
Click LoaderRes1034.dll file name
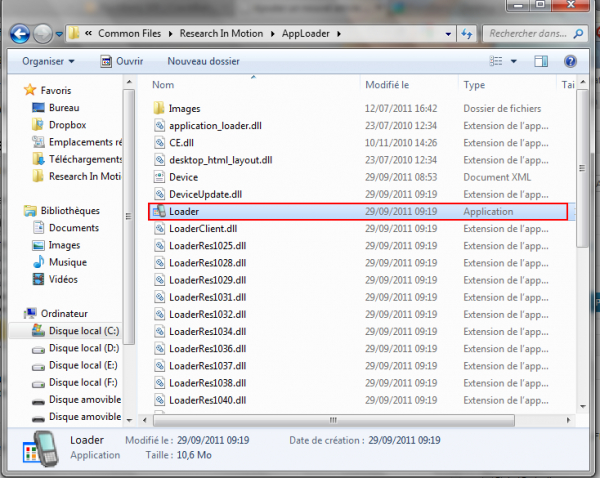coord(207,331)
